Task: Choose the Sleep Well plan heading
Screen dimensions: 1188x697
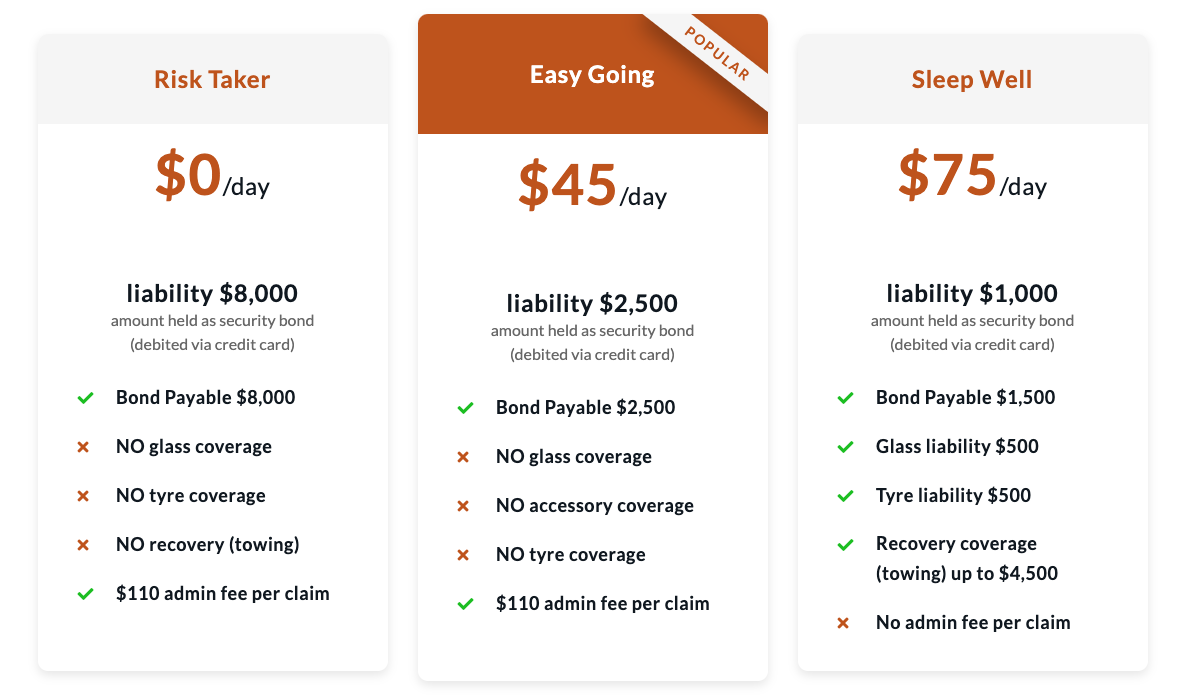Action: pyautogui.click(x=971, y=80)
